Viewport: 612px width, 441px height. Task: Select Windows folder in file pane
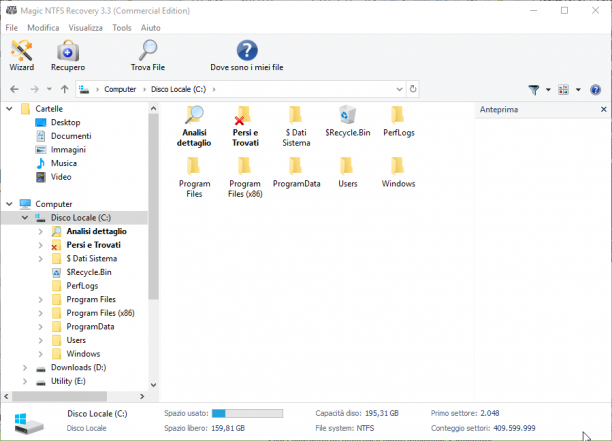(x=399, y=172)
